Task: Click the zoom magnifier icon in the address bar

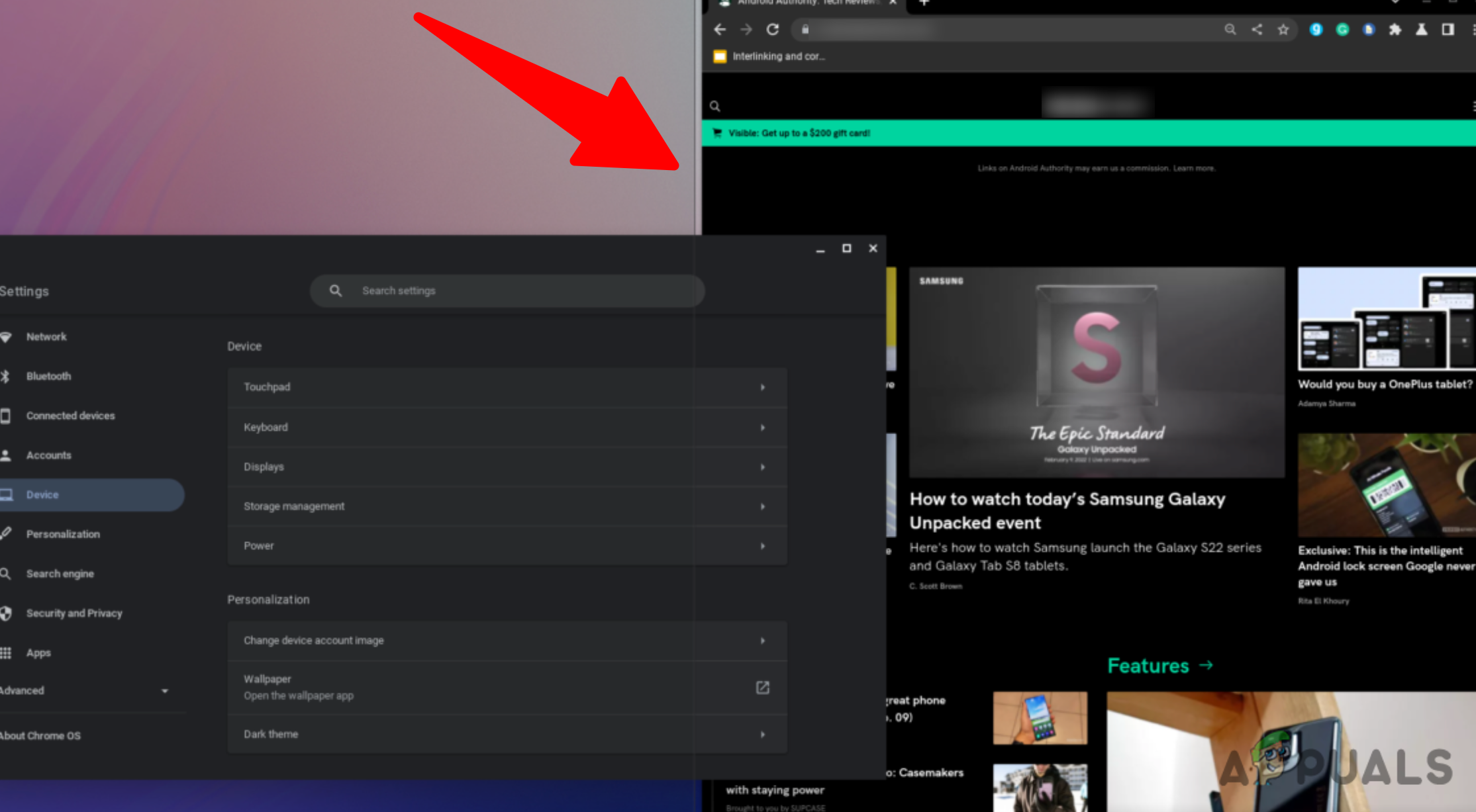Action: (x=1230, y=29)
